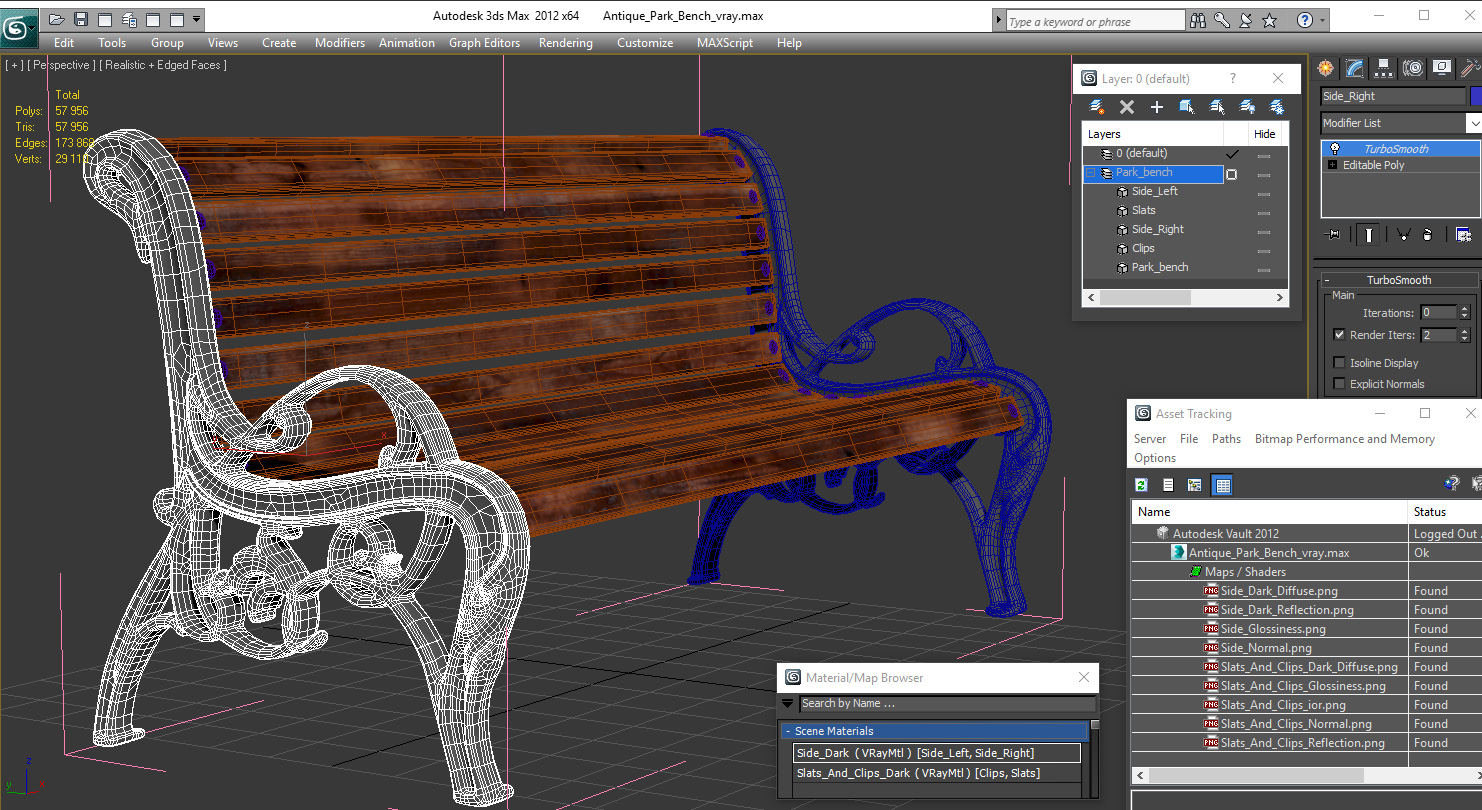Toggle Hide for Clips in Layer dialog
The height and width of the screenshot is (810, 1482).
[1264, 250]
